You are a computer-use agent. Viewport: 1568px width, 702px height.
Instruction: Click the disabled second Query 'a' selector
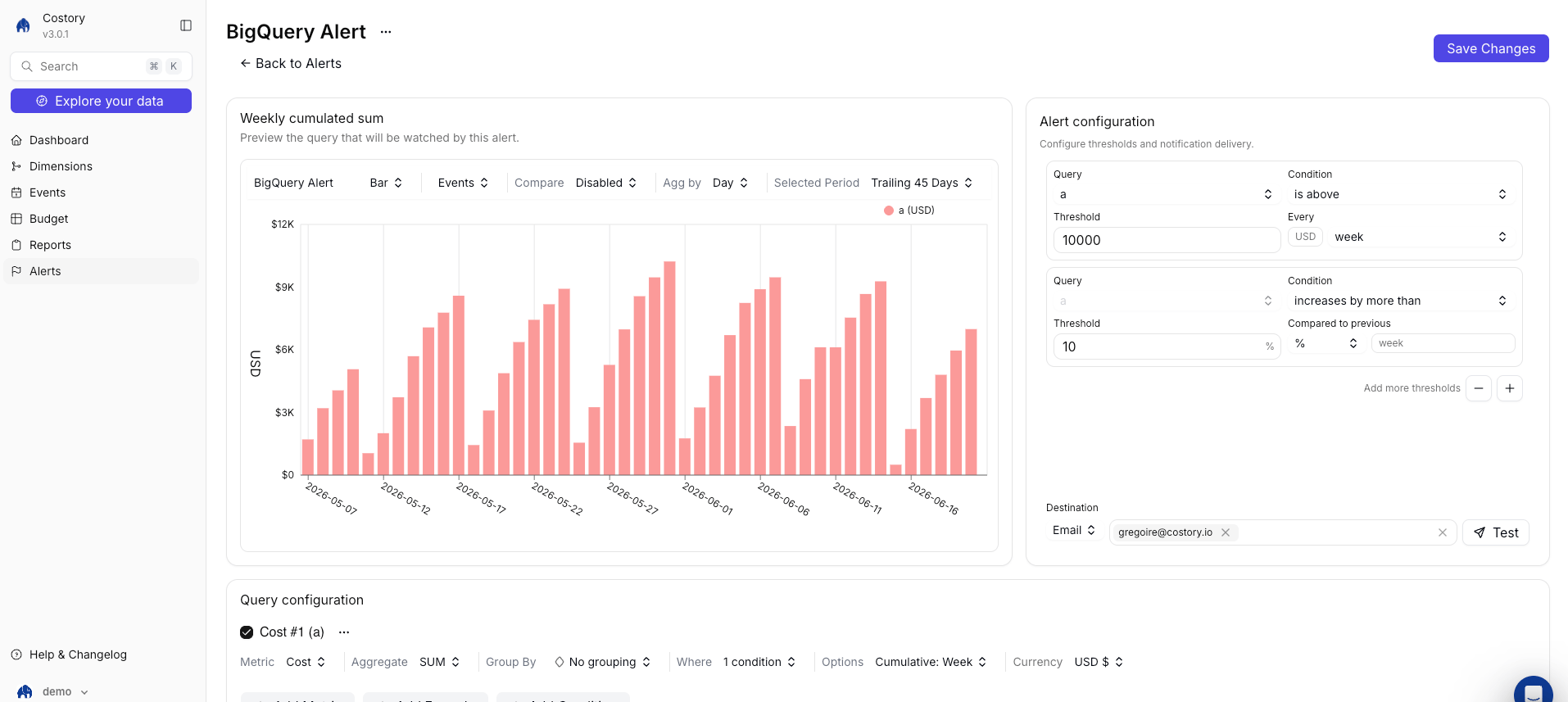(x=1166, y=301)
